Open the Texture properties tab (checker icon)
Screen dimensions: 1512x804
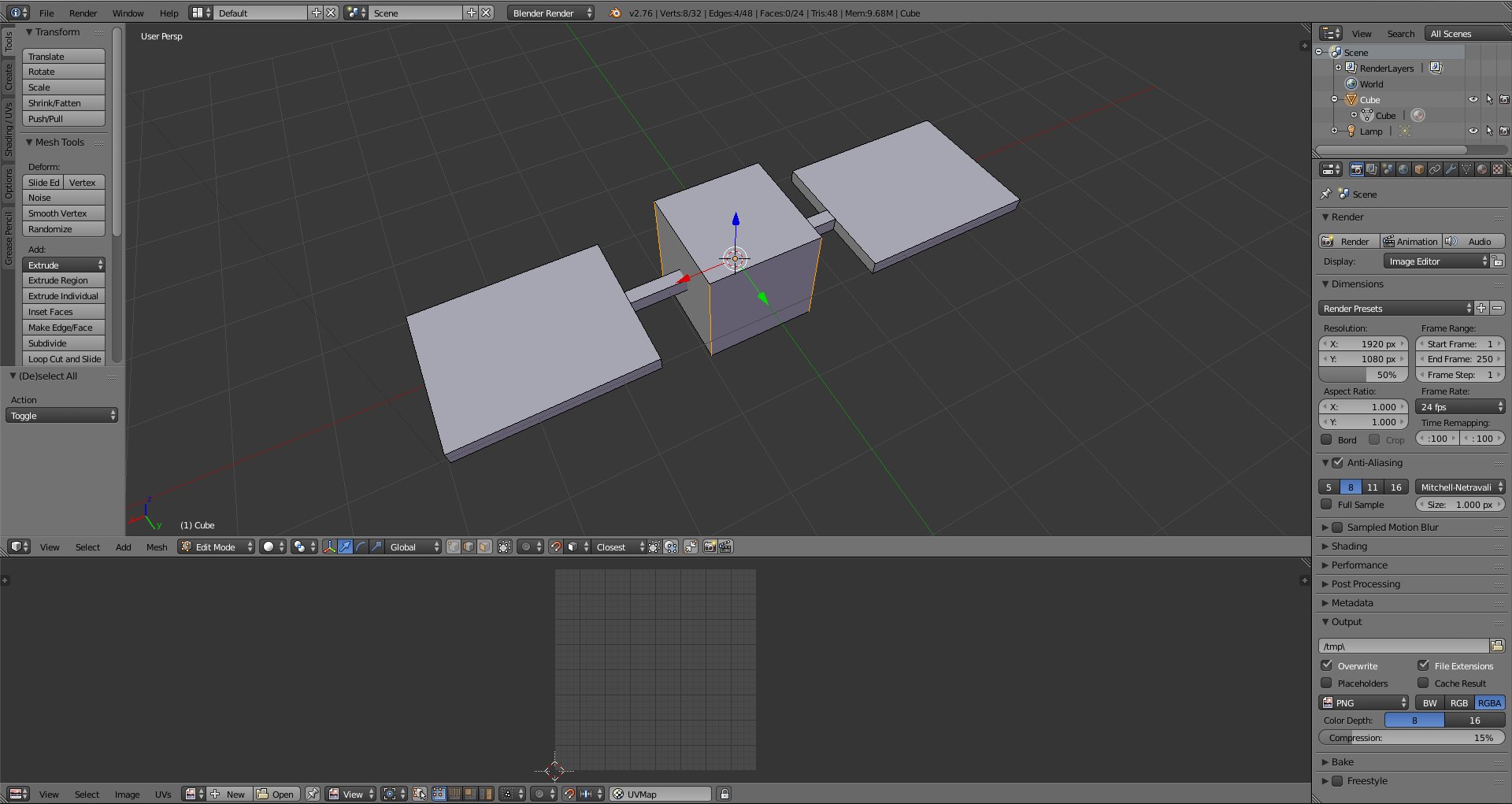(x=1498, y=169)
